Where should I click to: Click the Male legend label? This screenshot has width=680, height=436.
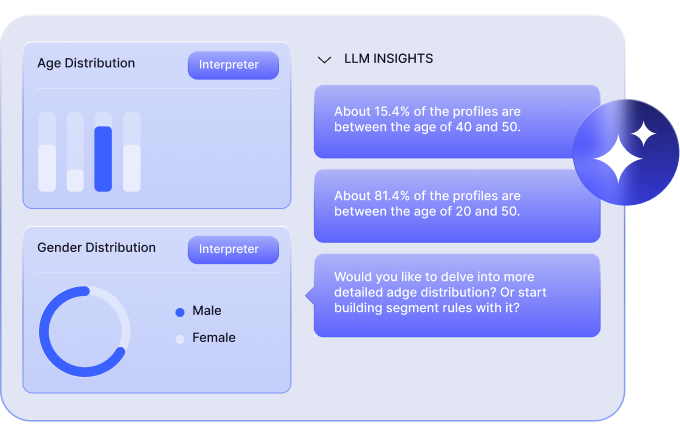point(207,311)
